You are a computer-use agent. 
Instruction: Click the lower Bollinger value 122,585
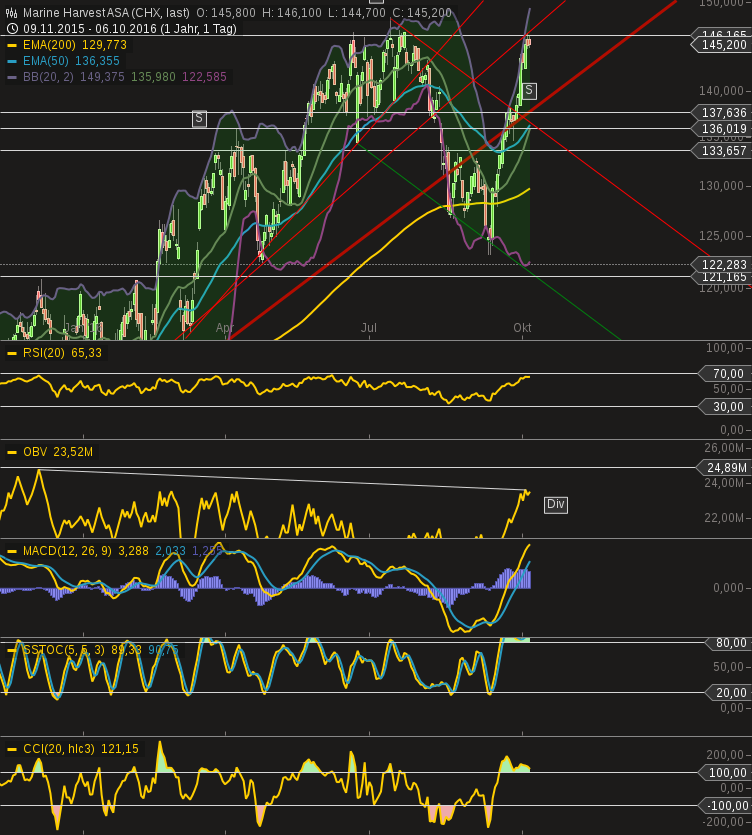click(x=205, y=77)
